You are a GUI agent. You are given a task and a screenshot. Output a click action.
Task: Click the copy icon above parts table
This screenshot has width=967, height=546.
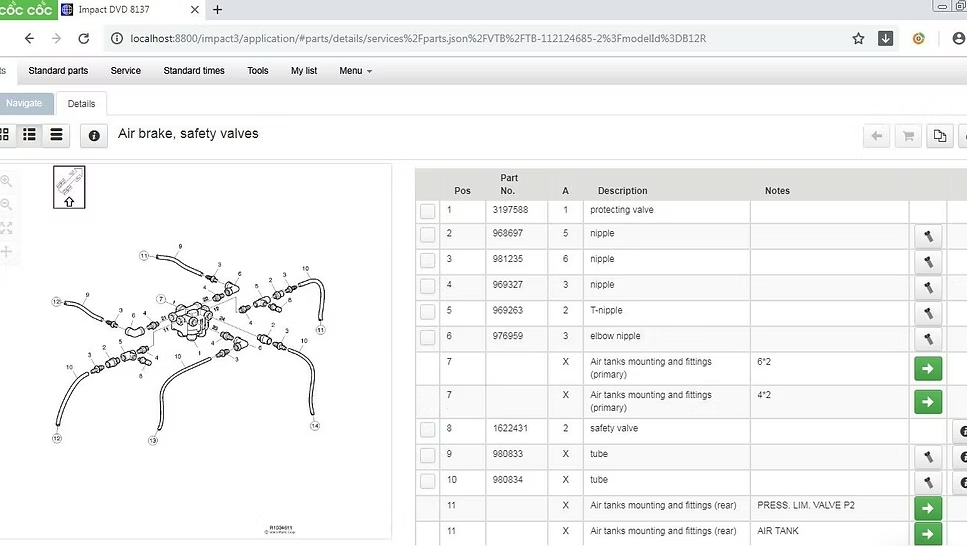tap(939, 136)
